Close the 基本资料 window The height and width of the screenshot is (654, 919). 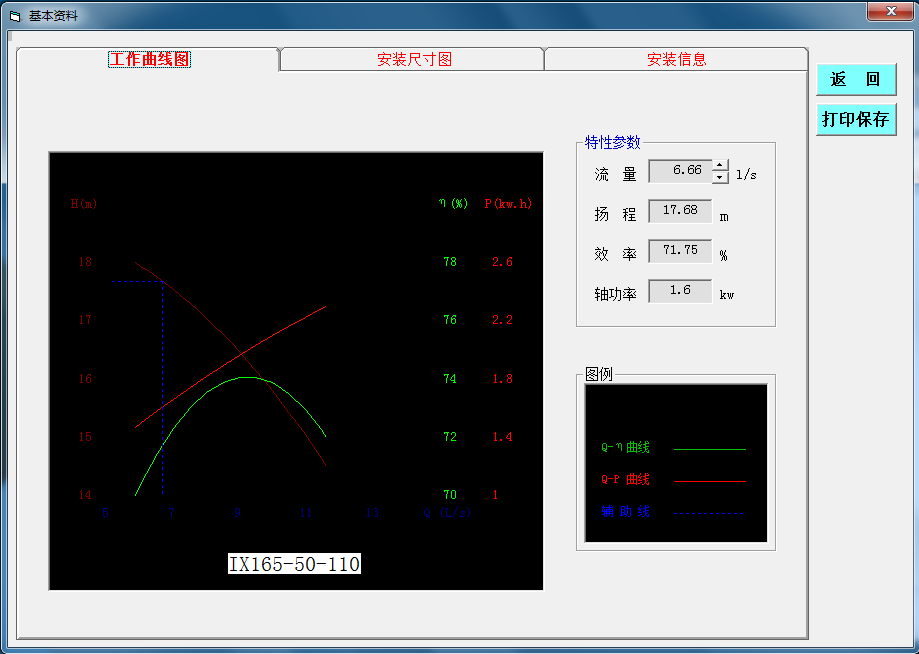[891, 11]
